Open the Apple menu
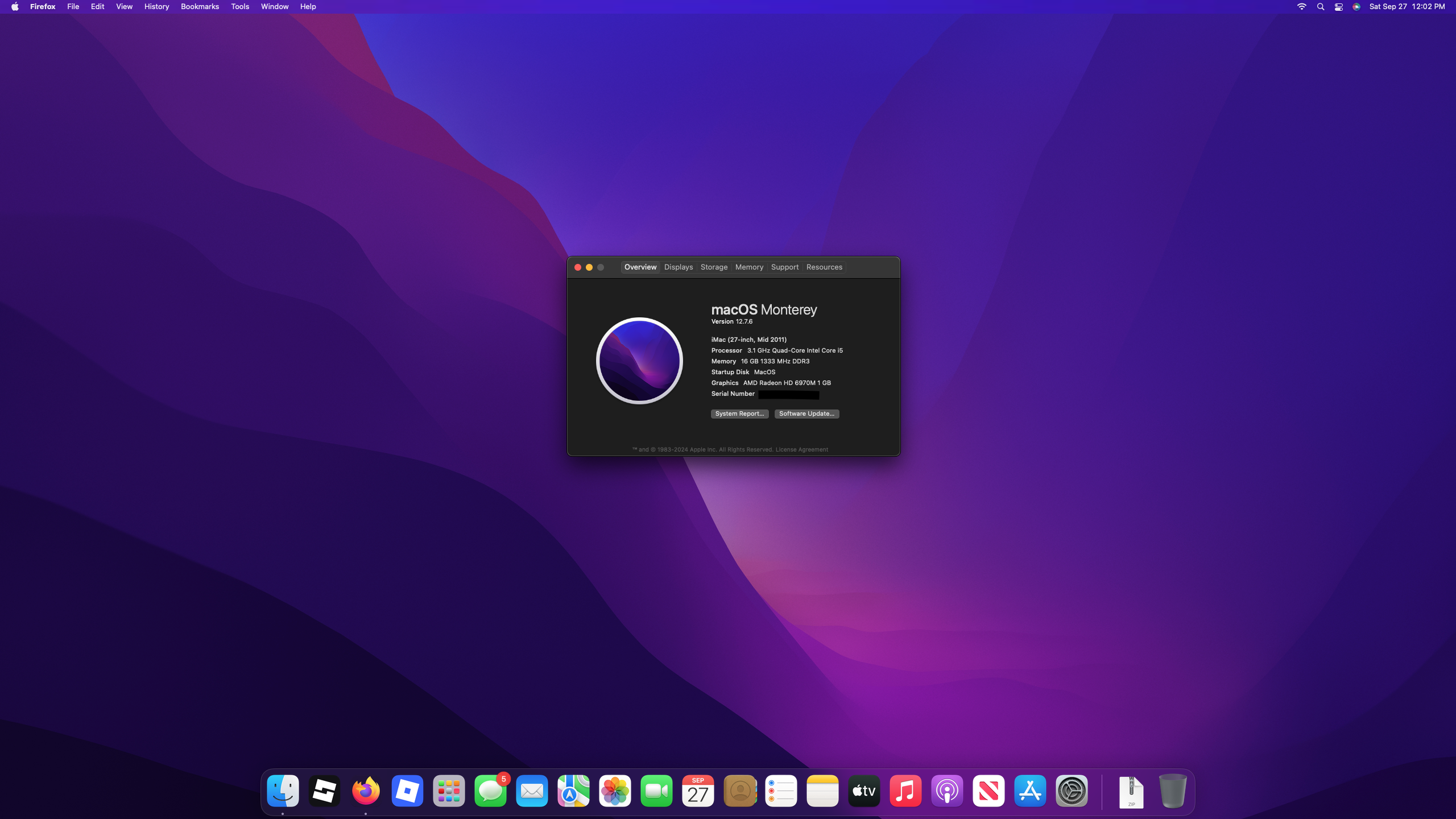The width and height of the screenshot is (1456, 819). pyautogui.click(x=15, y=7)
